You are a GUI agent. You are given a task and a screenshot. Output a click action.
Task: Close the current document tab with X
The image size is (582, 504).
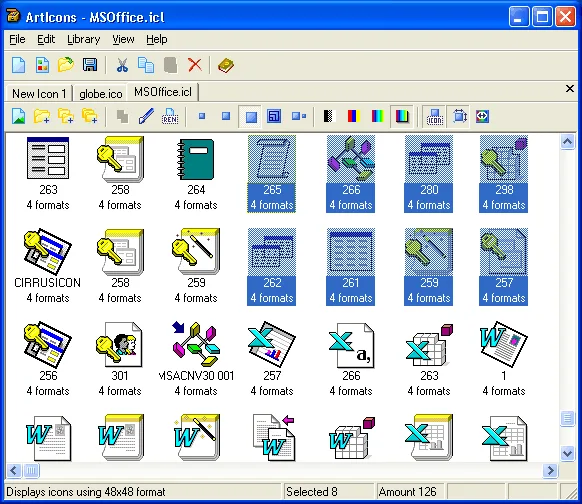(x=570, y=89)
